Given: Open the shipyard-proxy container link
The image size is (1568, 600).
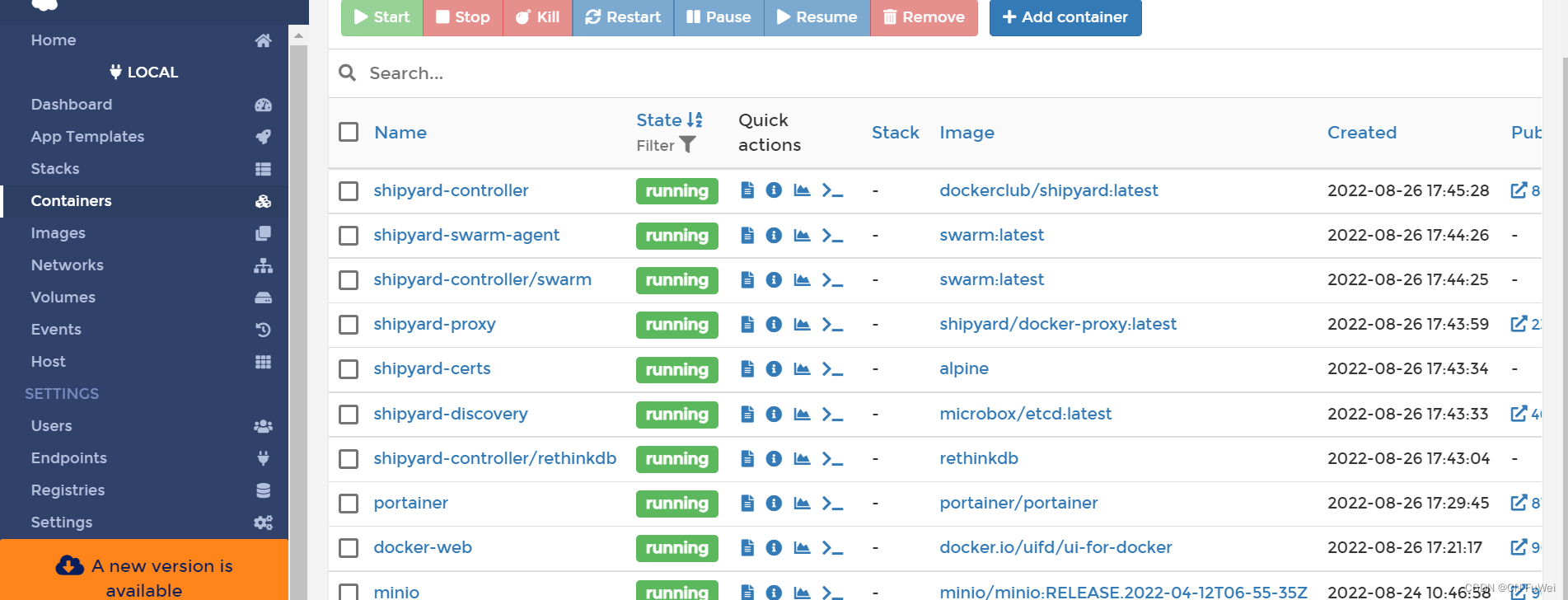Looking at the screenshot, I should click(x=434, y=324).
